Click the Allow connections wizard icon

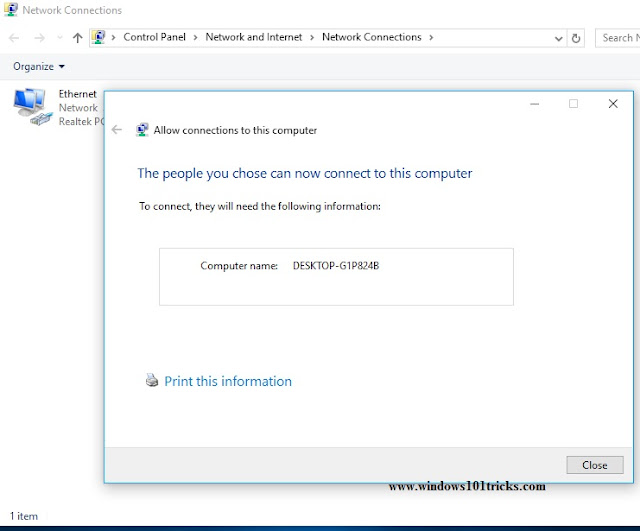coord(142,130)
